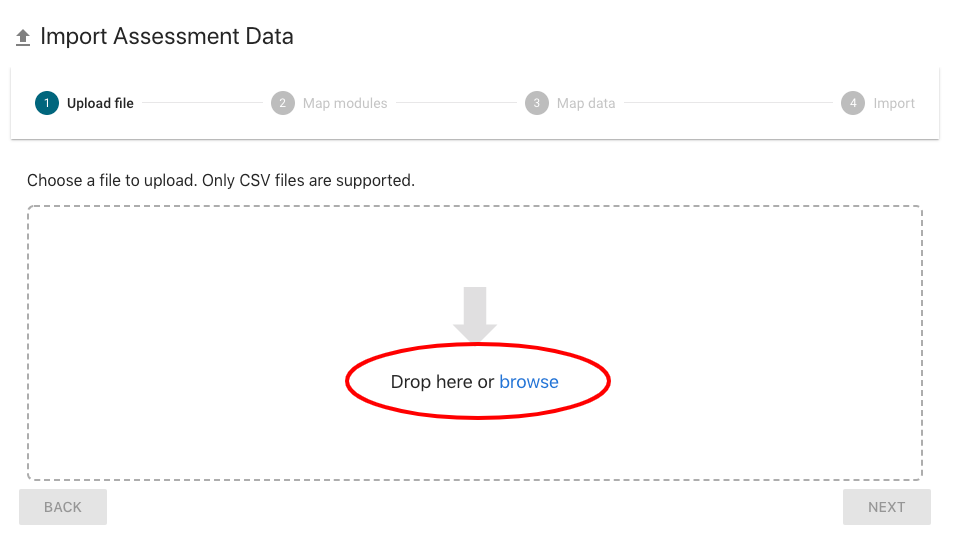Click connector line between Upload file and Map modules
Image resolution: width=953 pixels, height=556 pixels.
202,103
